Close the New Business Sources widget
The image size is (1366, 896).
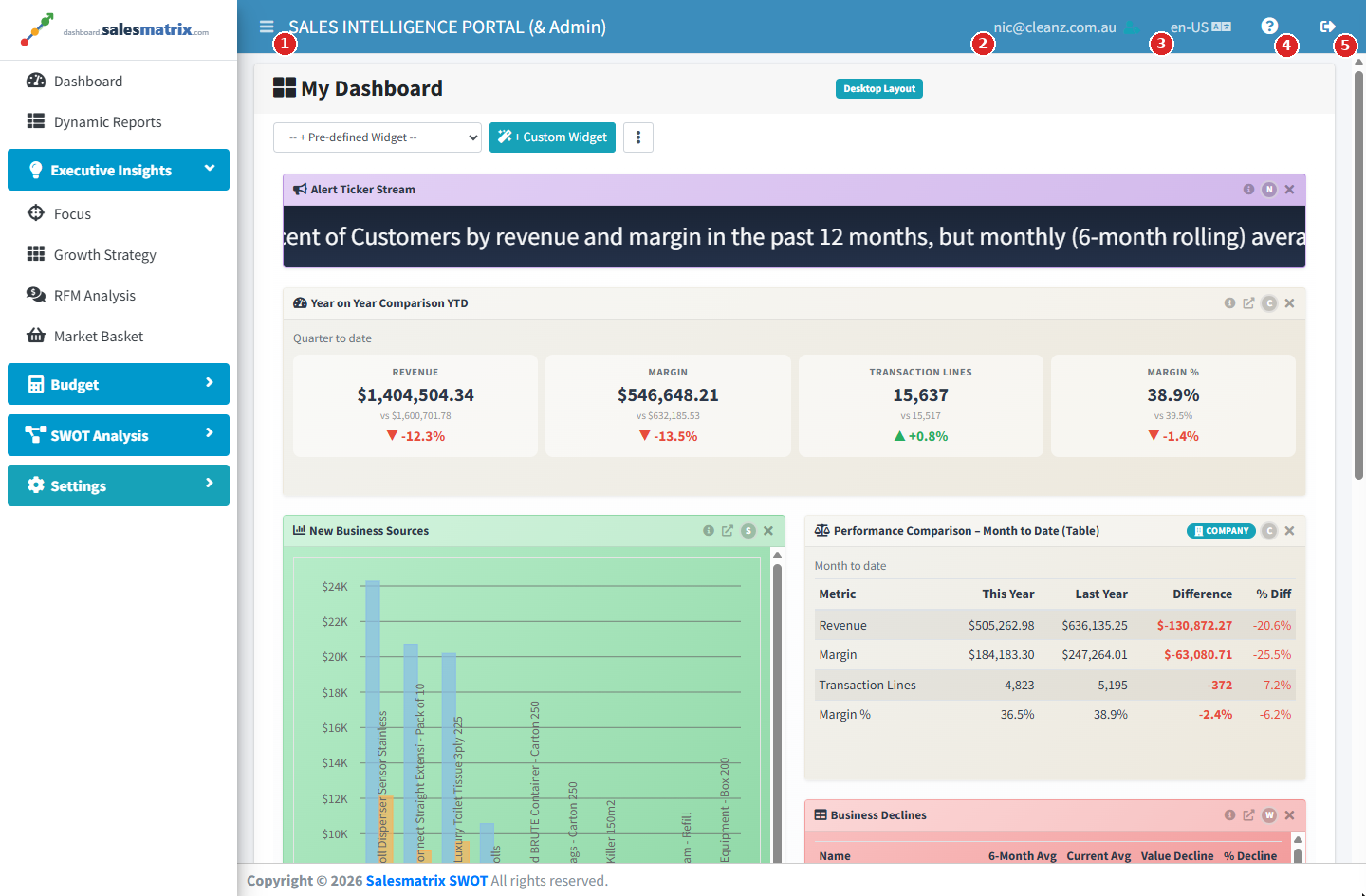click(768, 531)
